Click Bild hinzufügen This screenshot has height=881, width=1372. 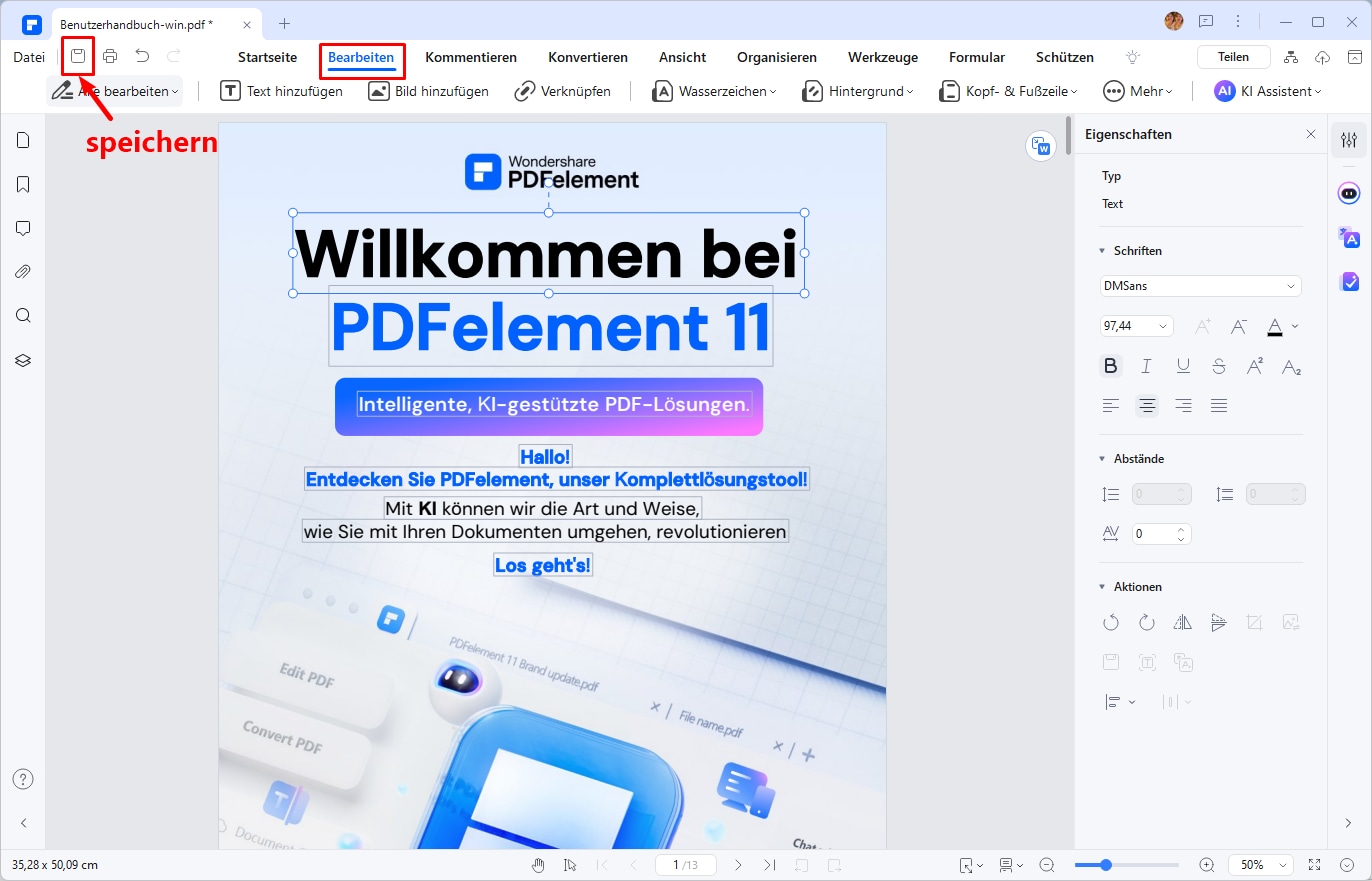[x=429, y=91]
